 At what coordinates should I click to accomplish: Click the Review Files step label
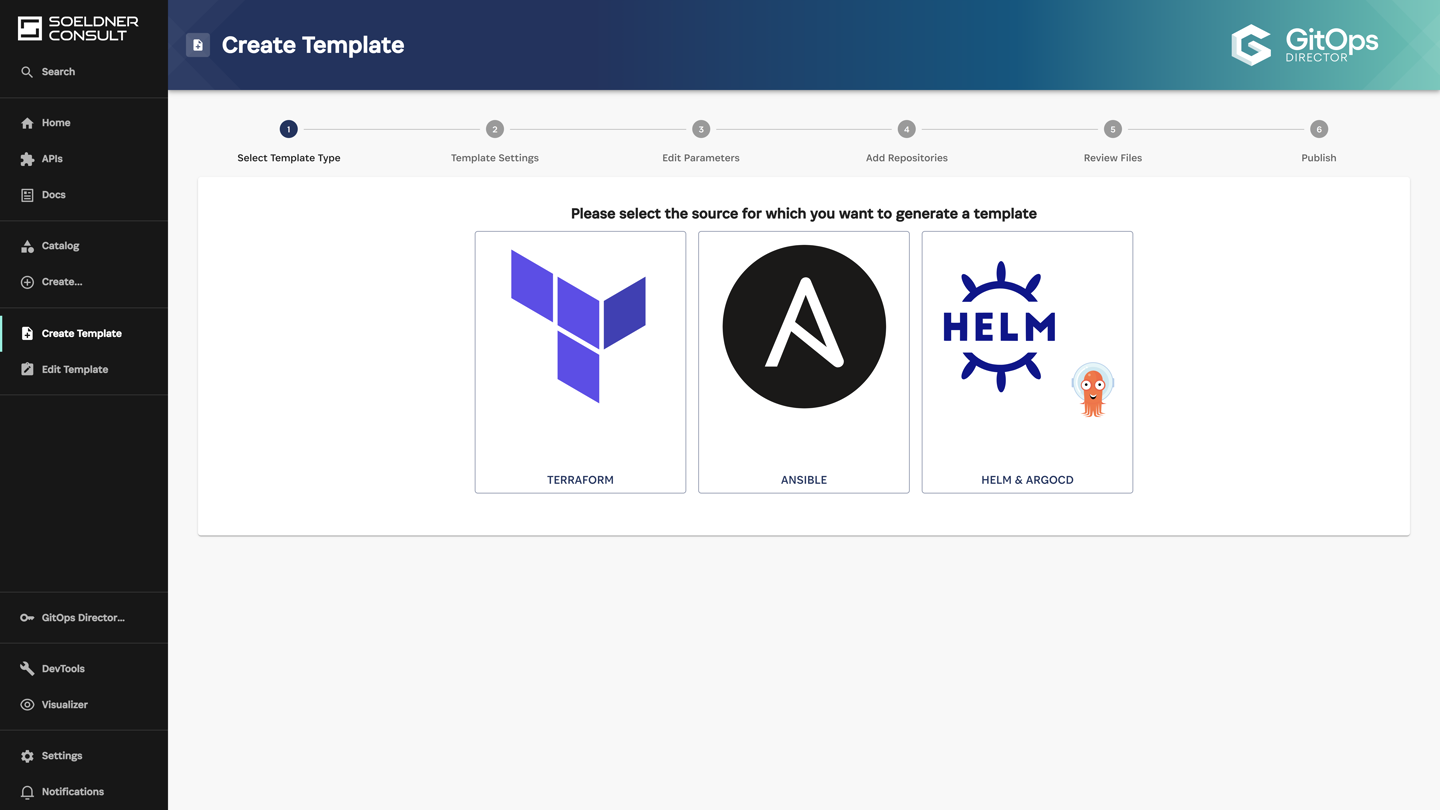1113,158
